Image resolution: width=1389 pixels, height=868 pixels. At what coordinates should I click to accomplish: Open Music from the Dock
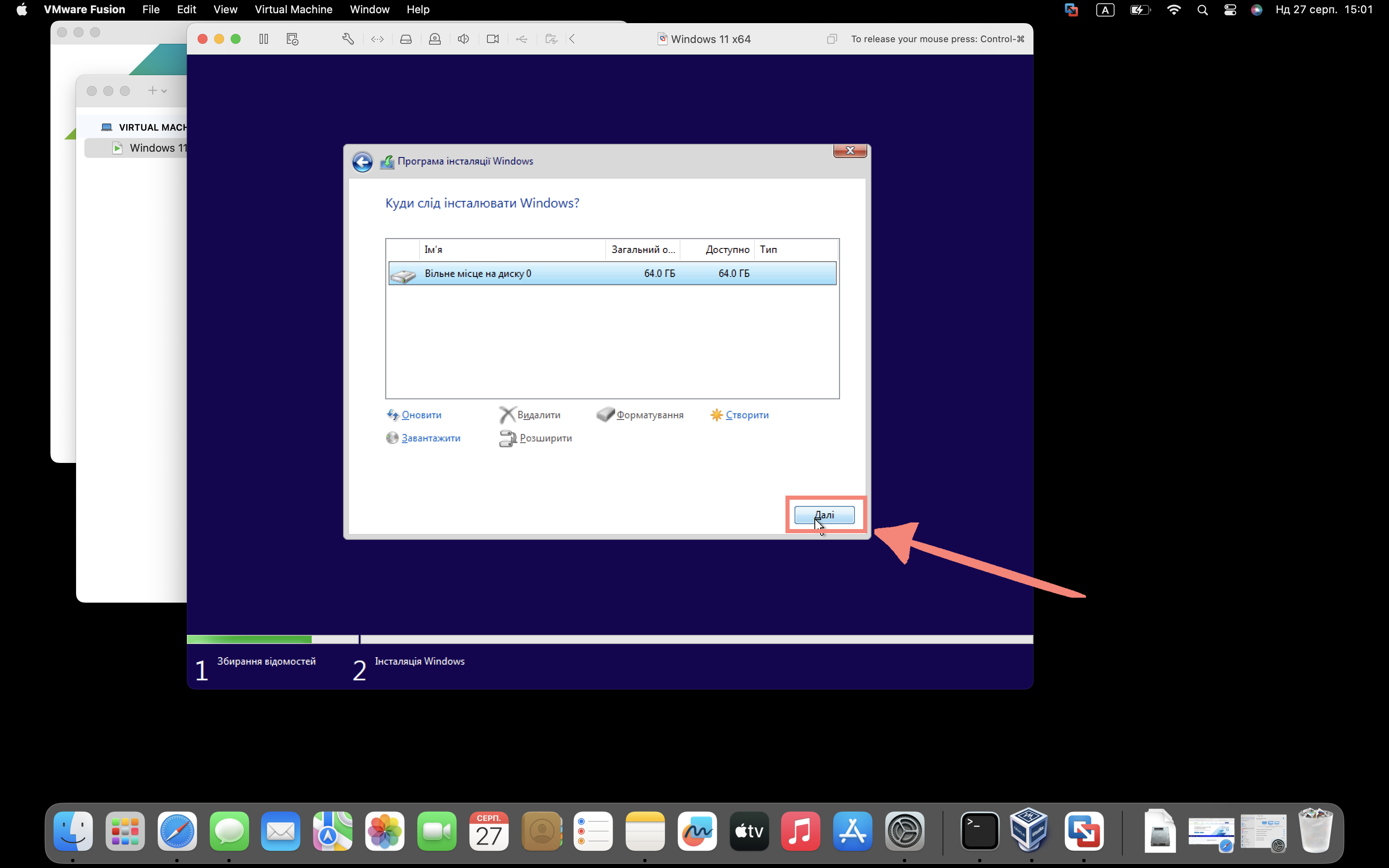[x=801, y=831]
